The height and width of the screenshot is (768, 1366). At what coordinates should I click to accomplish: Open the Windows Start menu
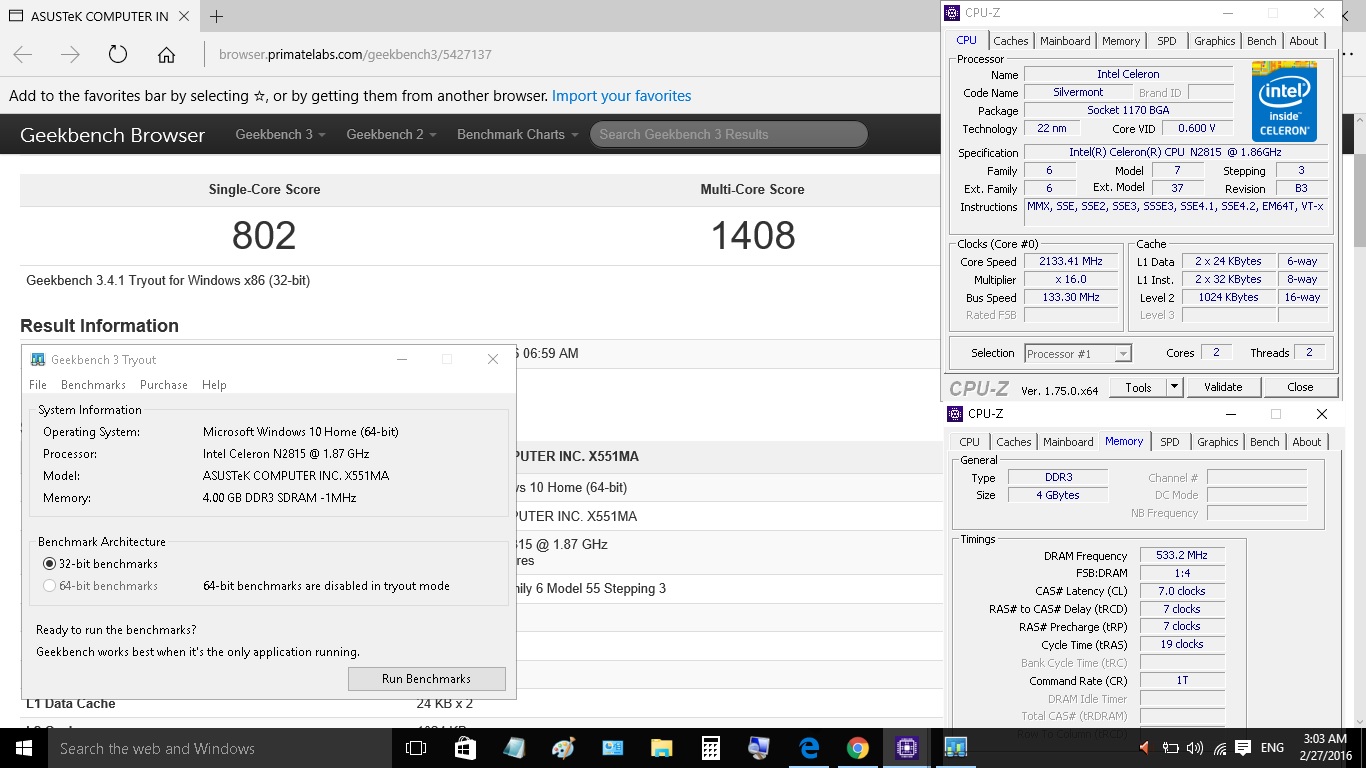click(23, 748)
